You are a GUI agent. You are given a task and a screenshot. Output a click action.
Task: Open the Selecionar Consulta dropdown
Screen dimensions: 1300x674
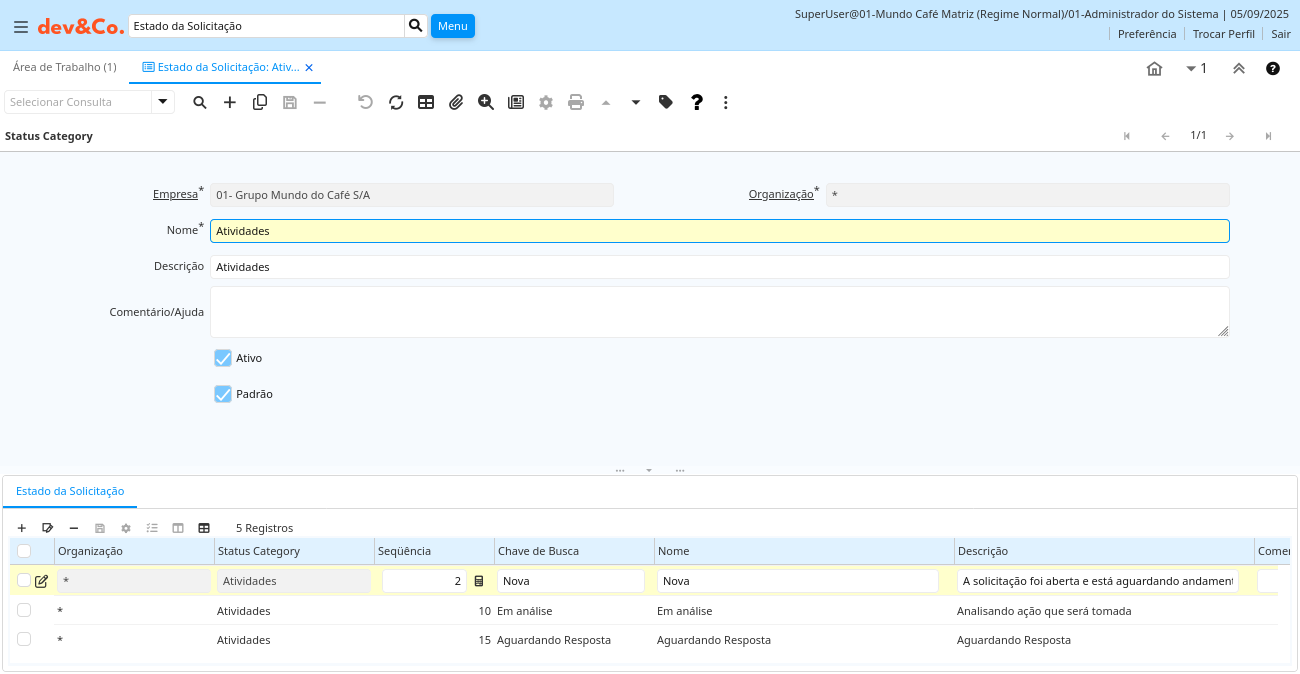tap(163, 102)
